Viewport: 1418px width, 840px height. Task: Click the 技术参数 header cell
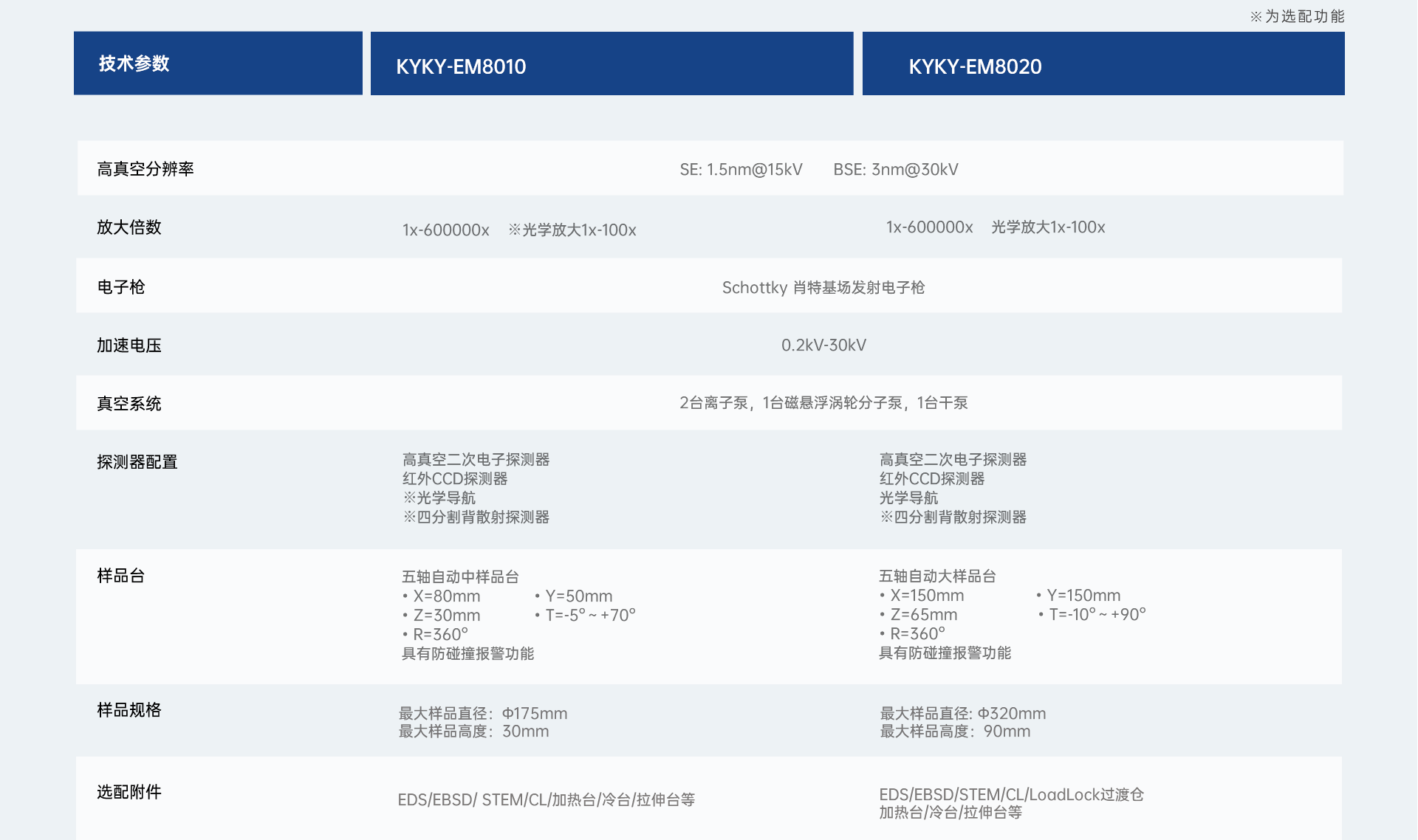tap(218, 63)
